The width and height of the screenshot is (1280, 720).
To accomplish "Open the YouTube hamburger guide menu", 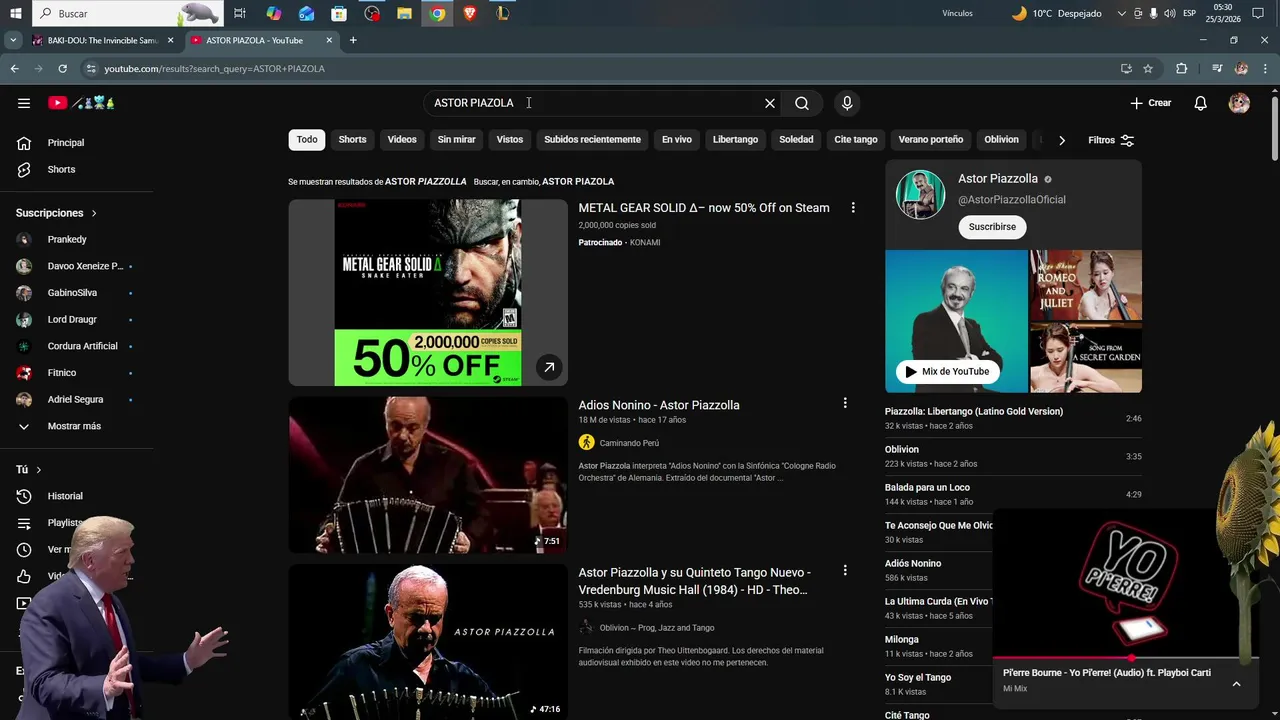I will [24, 103].
